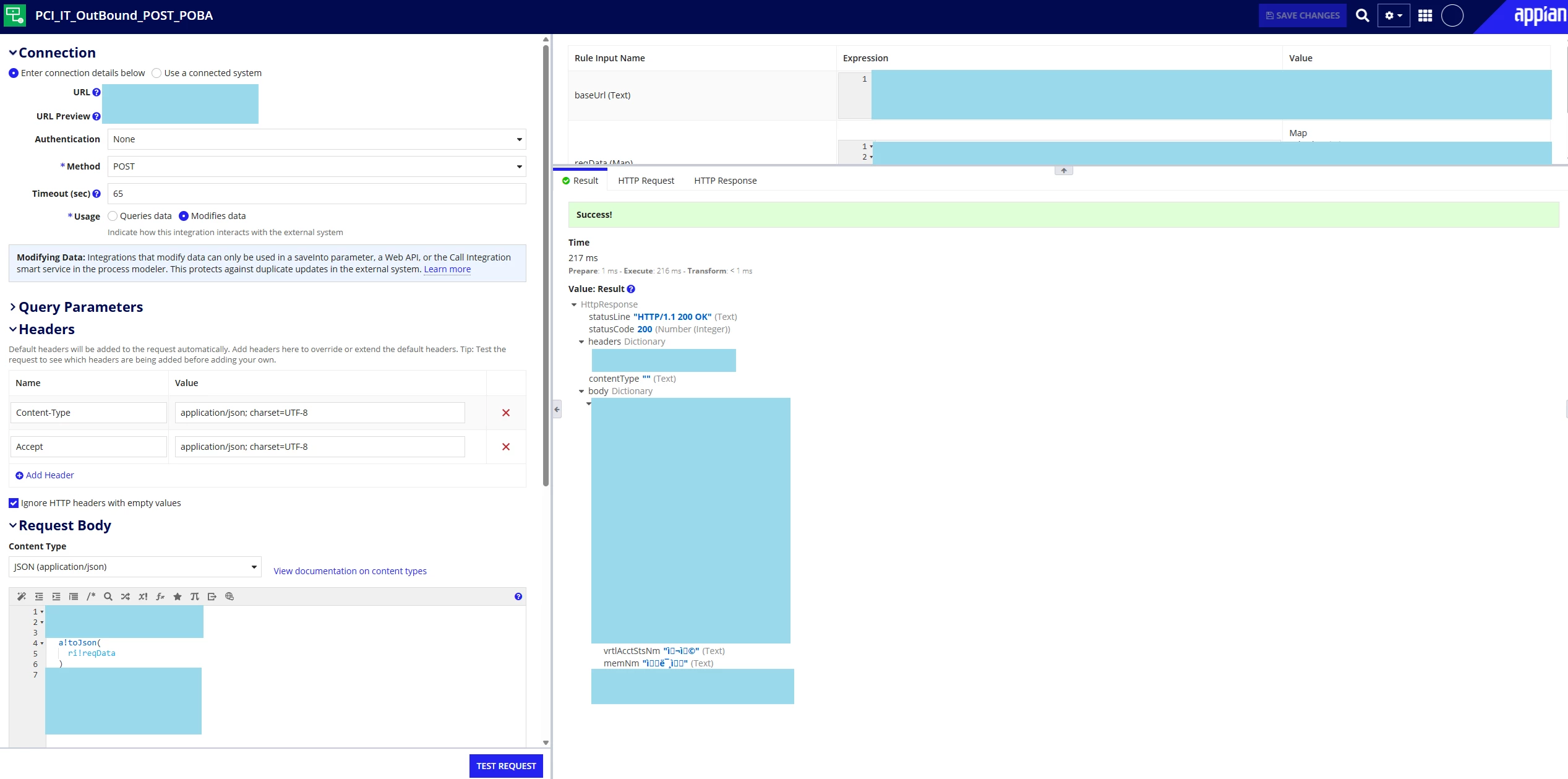1568x779 pixels.
Task: Toggle 'Ignore HTTP headers with empty values'
Action: [x=14, y=503]
